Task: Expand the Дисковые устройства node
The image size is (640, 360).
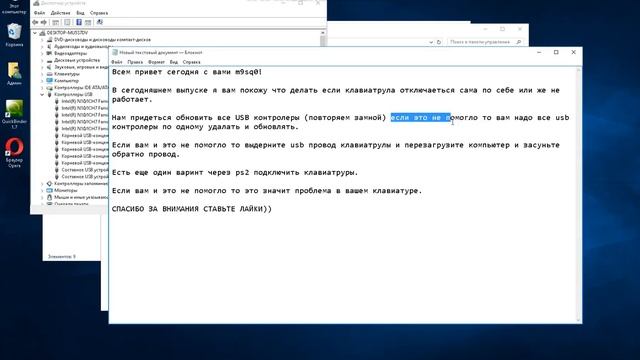Action: click(x=42, y=60)
